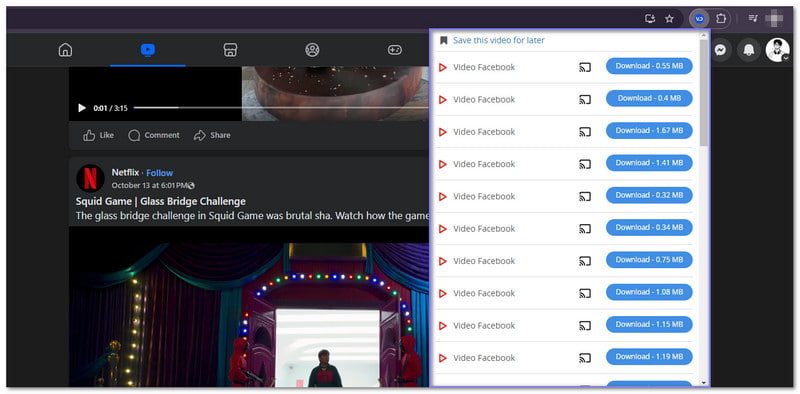Click the install app icon in address bar
The image size is (800, 394).
pyautogui.click(x=650, y=19)
